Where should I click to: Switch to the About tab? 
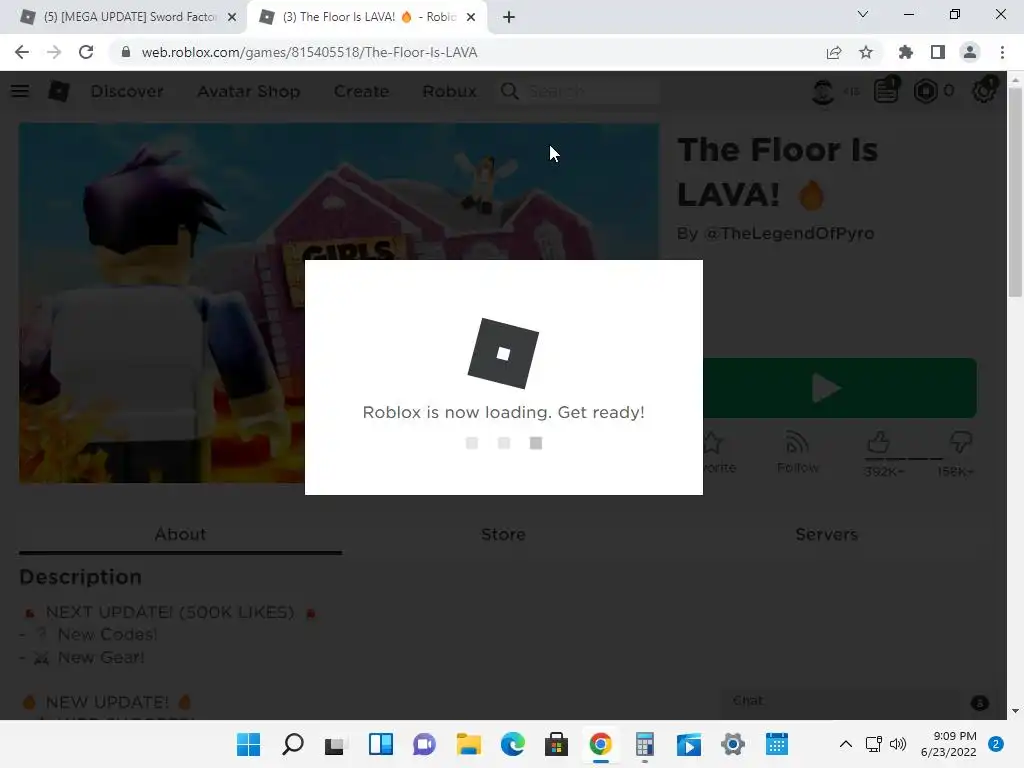[180, 534]
